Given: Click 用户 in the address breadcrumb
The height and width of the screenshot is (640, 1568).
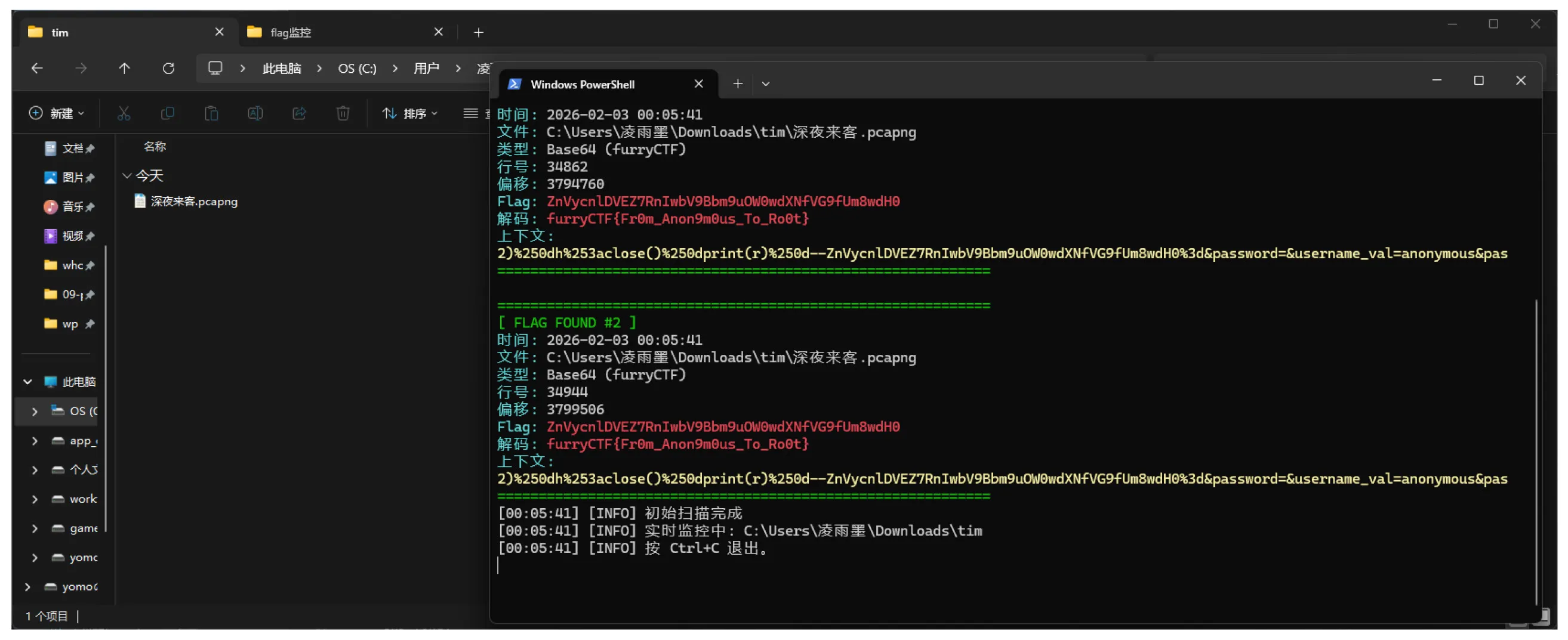Looking at the screenshot, I should [x=426, y=68].
